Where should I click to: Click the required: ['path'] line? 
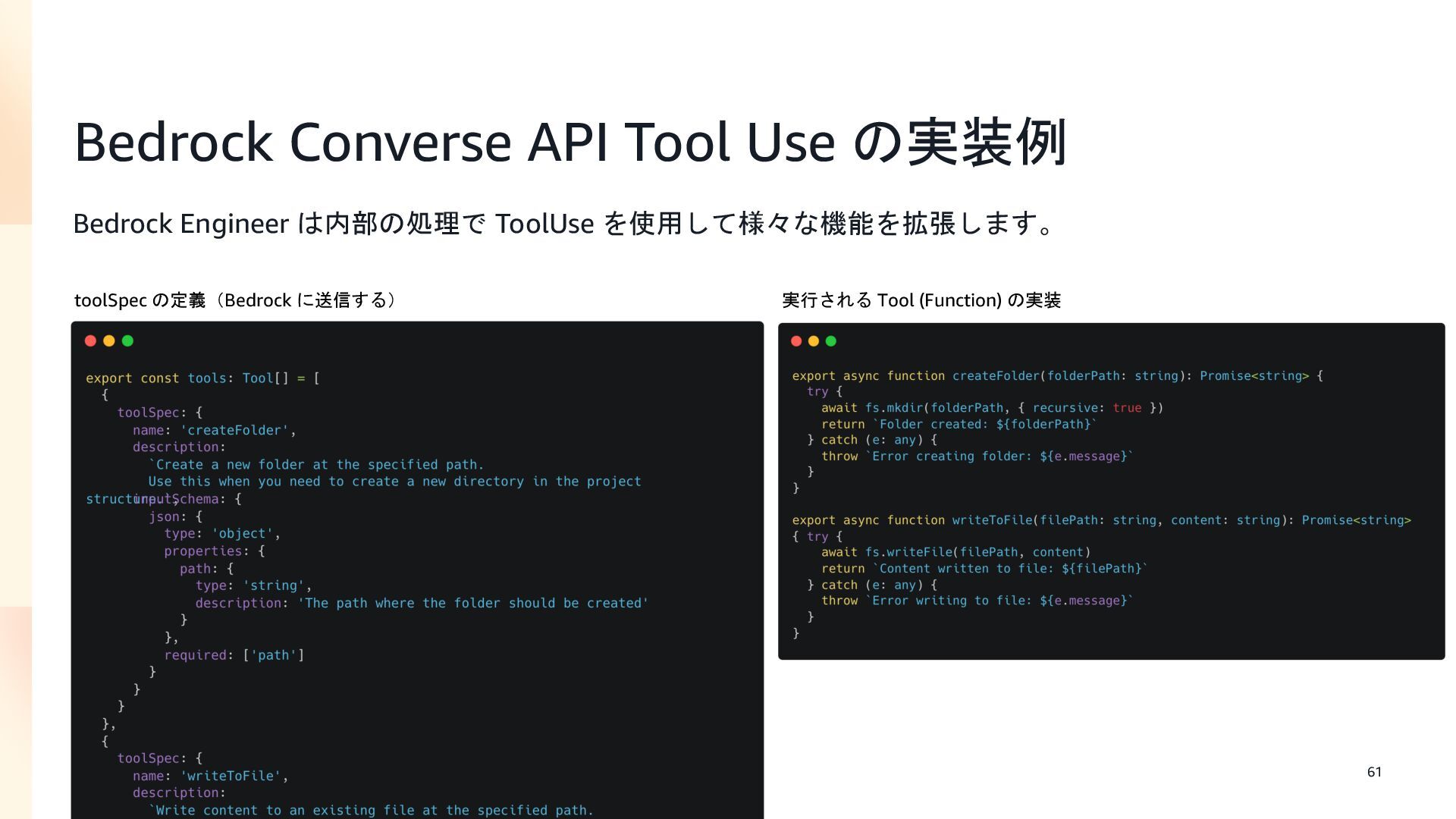click(x=234, y=655)
